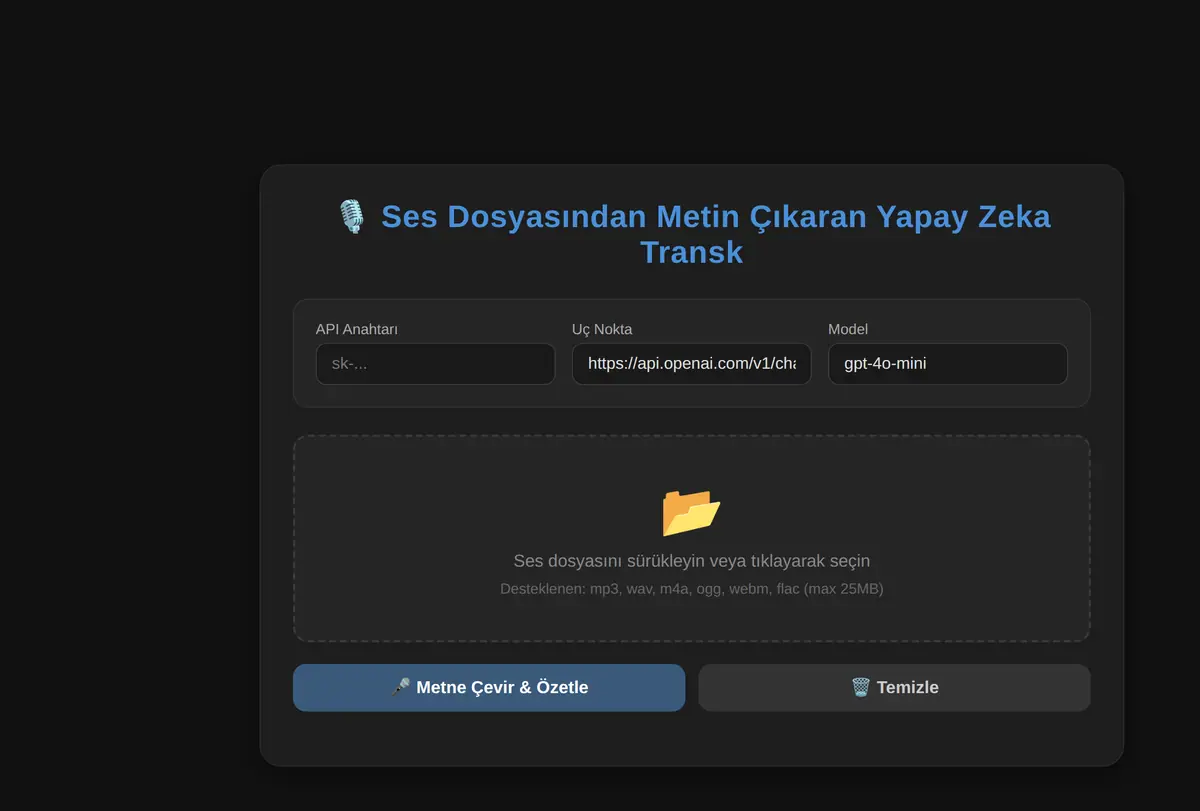The image size is (1200, 811).
Task: Click the 'Desteklenen: mp3, wav, m4a' hint text
Action: tap(692, 589)
